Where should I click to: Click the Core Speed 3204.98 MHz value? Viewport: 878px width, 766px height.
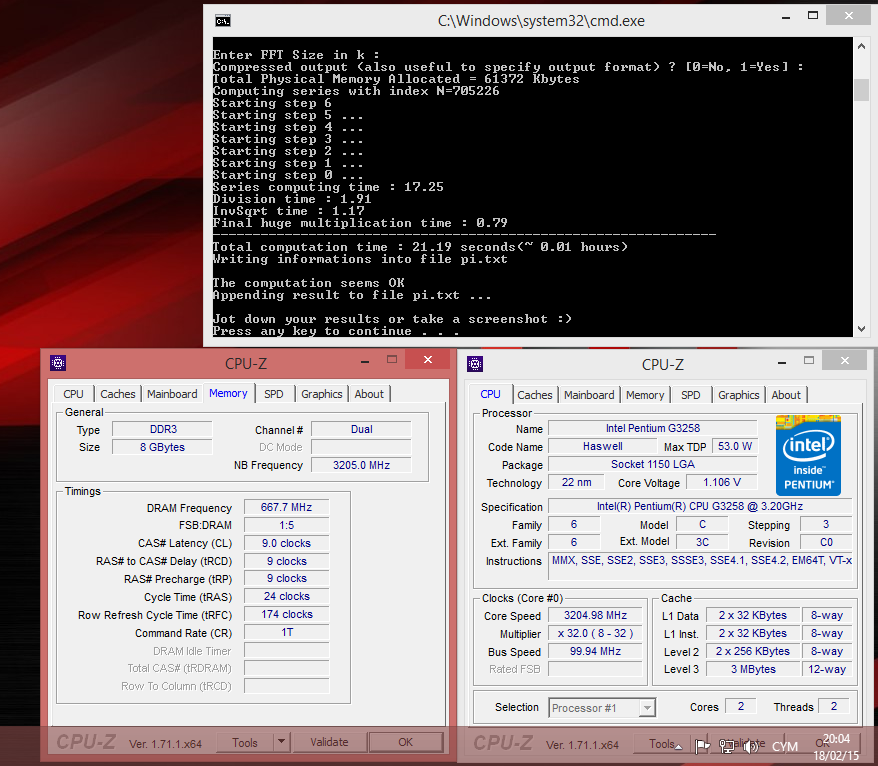595,615
